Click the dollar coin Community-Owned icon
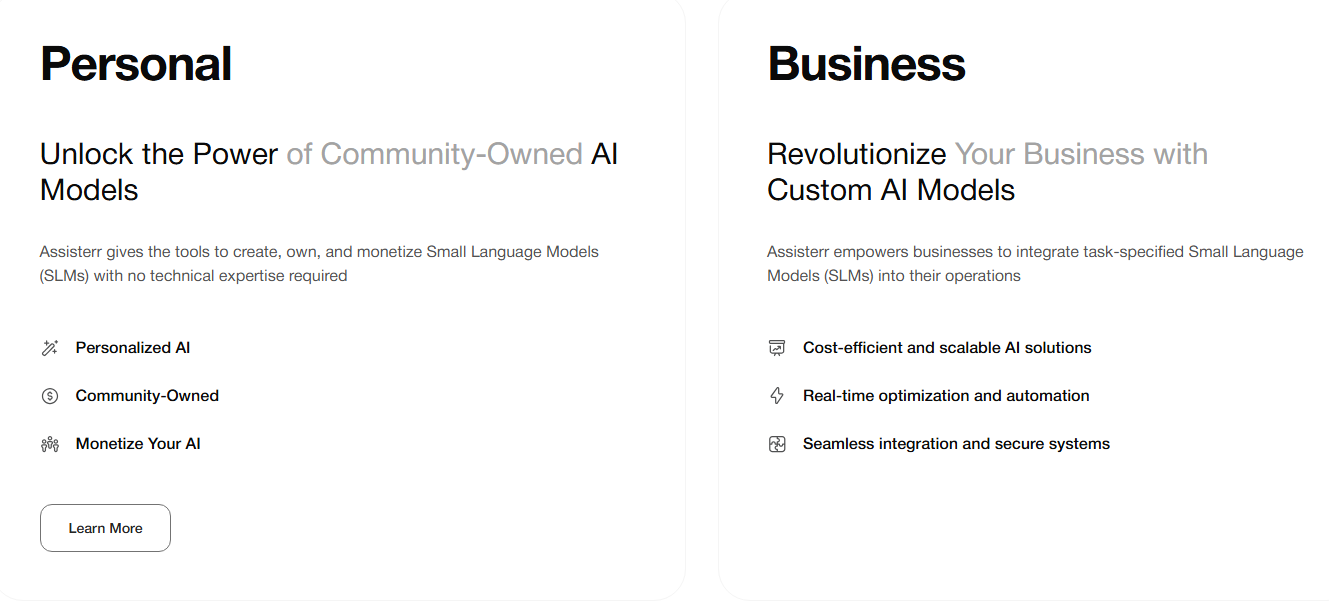1329x615 pixels. click(50, 396)
